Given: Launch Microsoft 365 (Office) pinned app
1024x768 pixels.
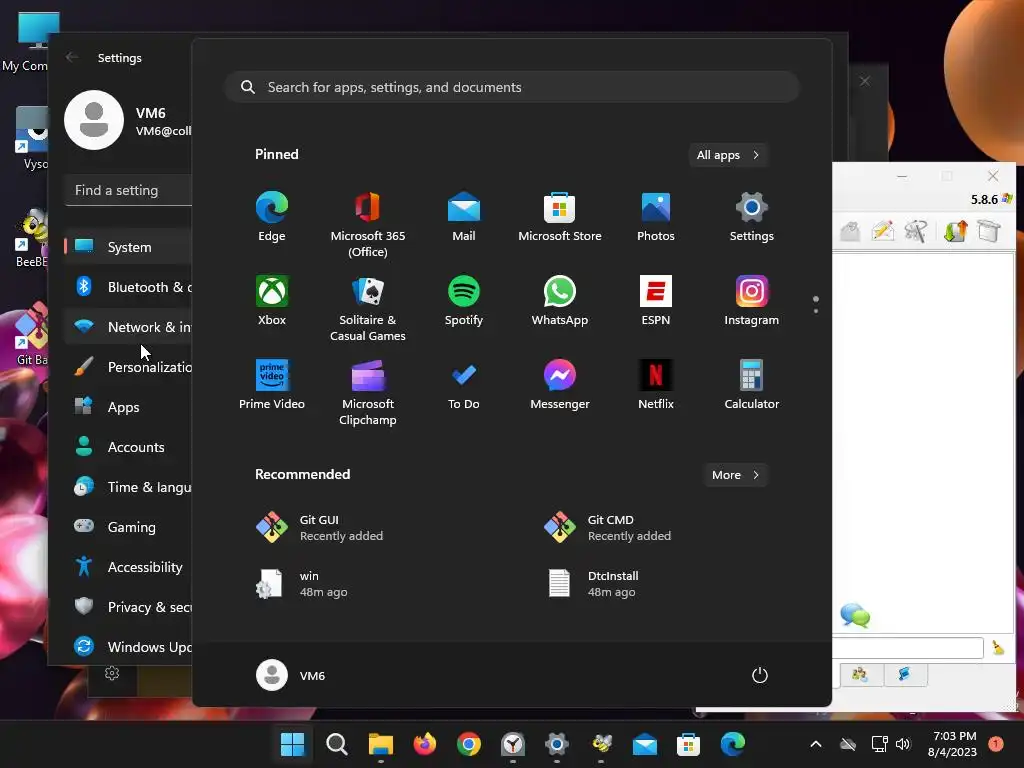Looking at the screenshot, I should pos(368,225).
